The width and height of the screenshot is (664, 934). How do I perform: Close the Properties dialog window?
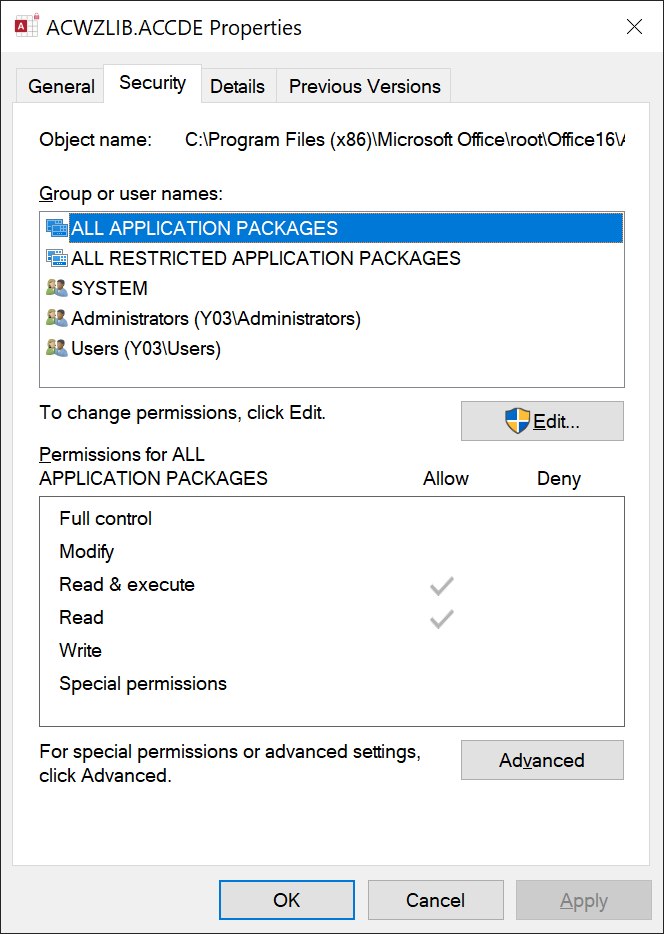(x=634, y=27)
